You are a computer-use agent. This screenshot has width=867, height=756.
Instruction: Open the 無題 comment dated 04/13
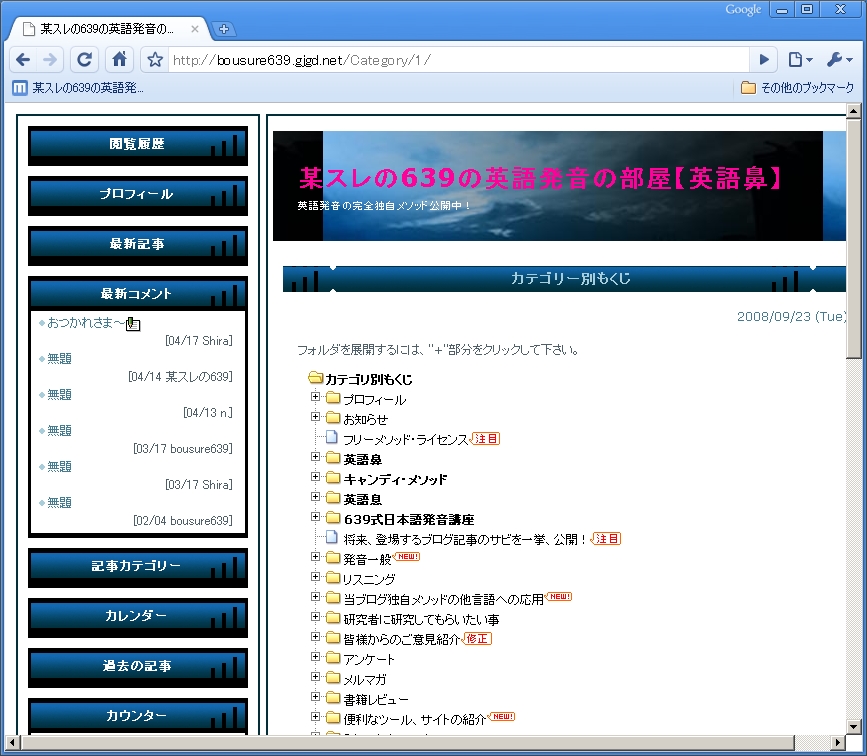pyautogui.click(x=59, y=394)
